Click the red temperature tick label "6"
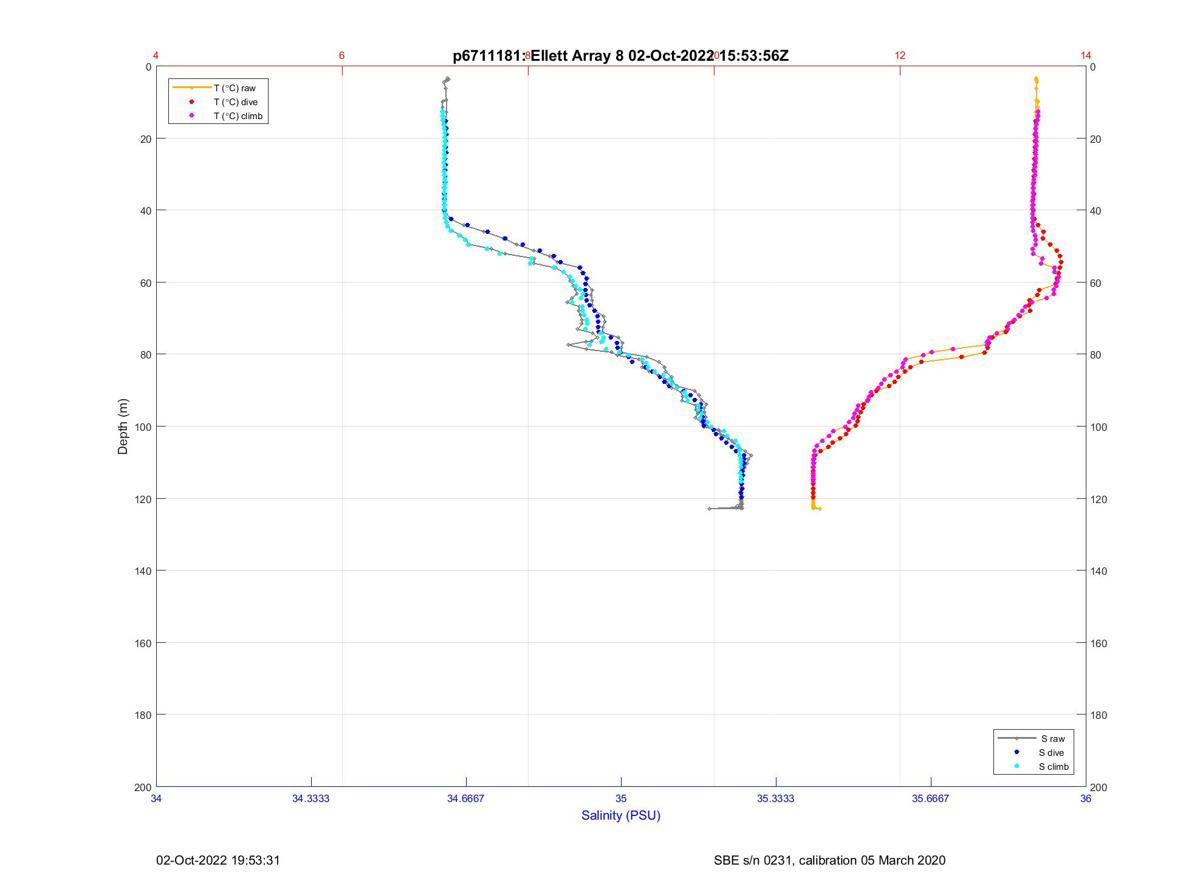The image size is (1200, 885). (x=342, y=55)
